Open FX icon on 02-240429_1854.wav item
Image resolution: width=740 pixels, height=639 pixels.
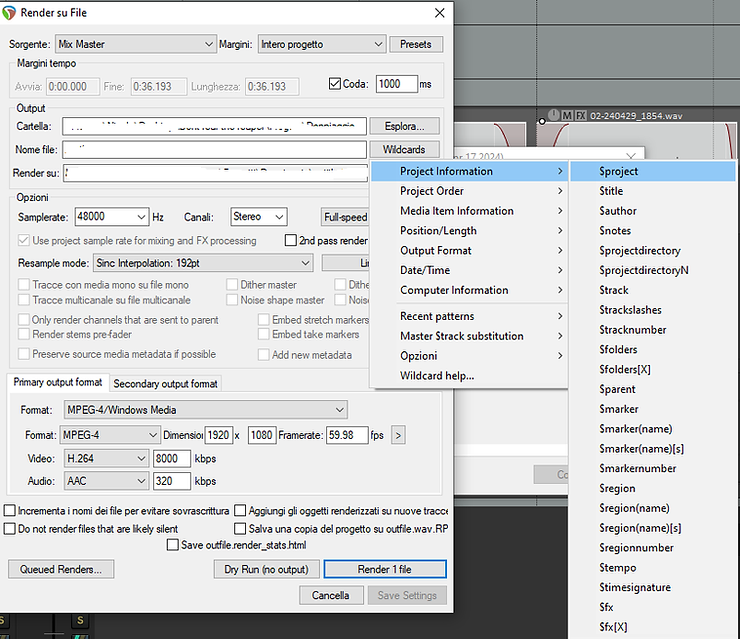[581, 116]
